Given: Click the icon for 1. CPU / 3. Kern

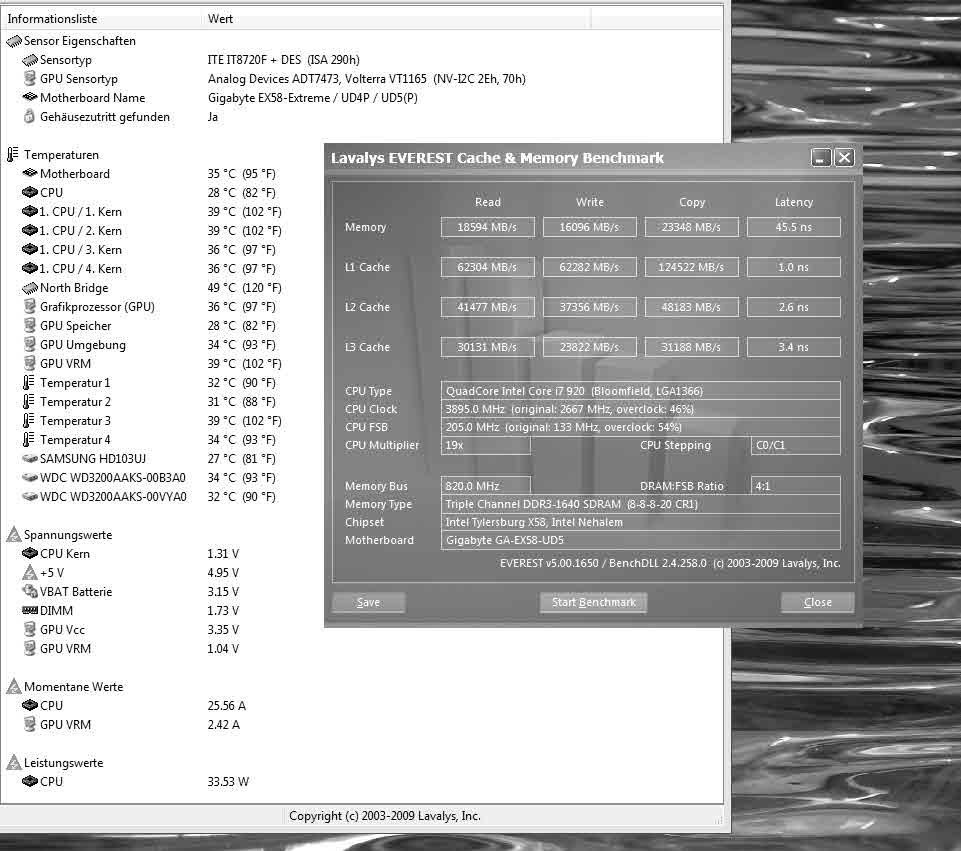Looking at the screenshot, I should click(29, 249).
